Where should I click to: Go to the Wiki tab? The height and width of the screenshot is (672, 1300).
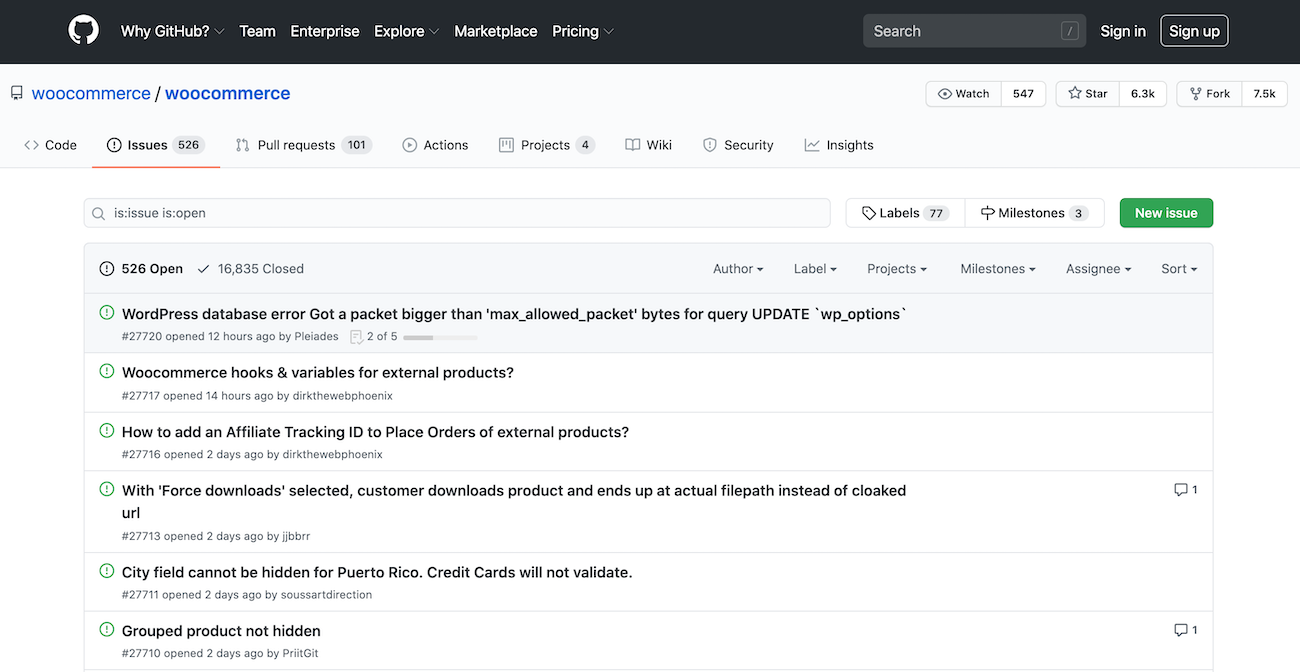[x=648, y=145]
